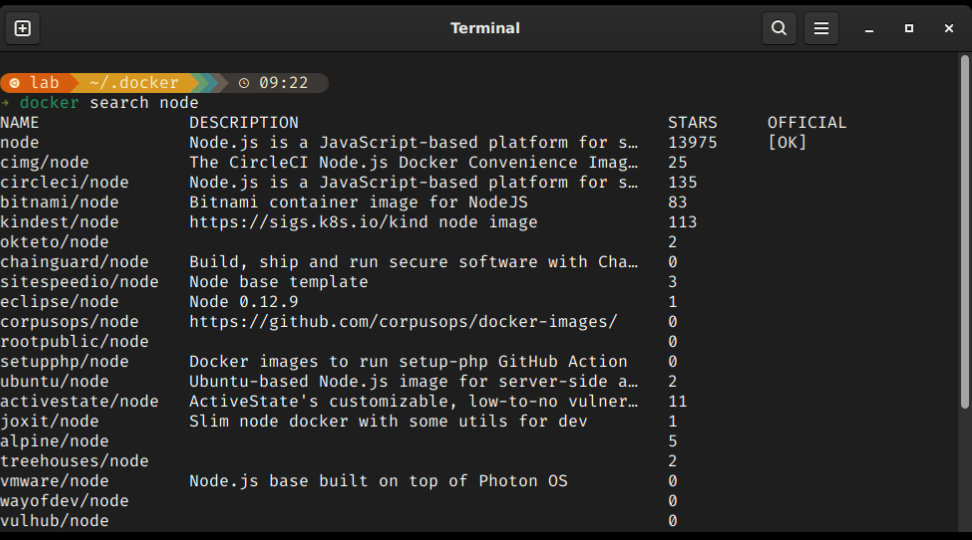The width and height of the screenshot is (972, 540).
Task: Click the Bitnami container image description
Action: (x=358, y=202)
